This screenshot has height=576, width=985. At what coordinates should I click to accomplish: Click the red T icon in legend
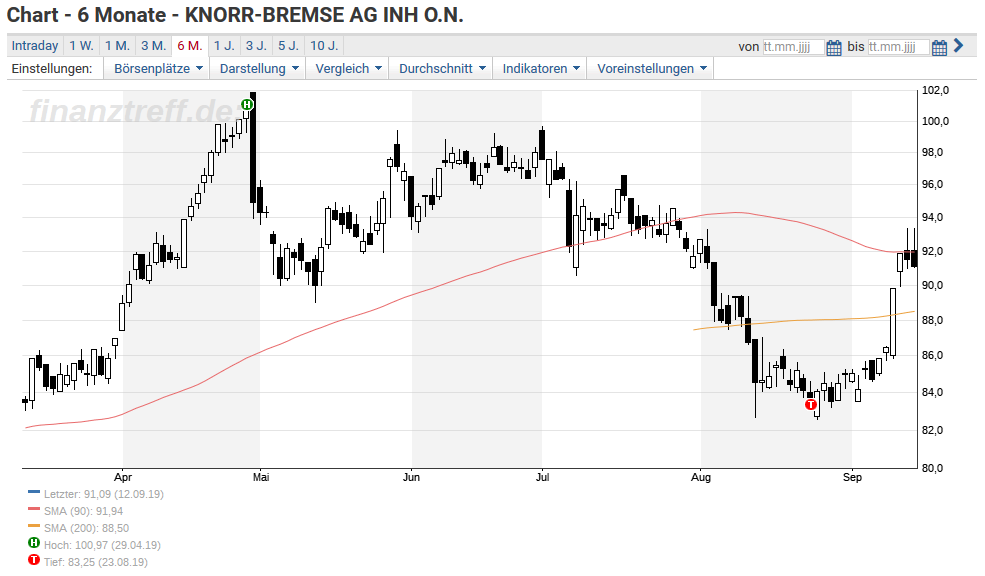tap(34, 560)
